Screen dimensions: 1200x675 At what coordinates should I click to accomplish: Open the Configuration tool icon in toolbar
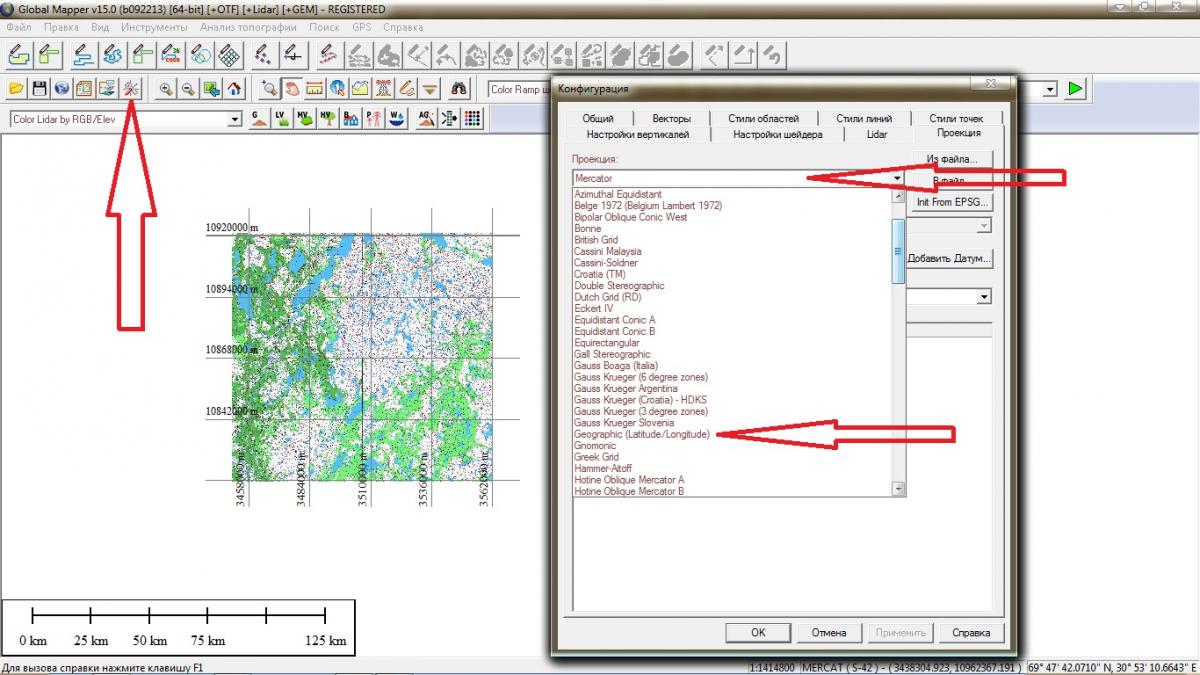(130, 89)
